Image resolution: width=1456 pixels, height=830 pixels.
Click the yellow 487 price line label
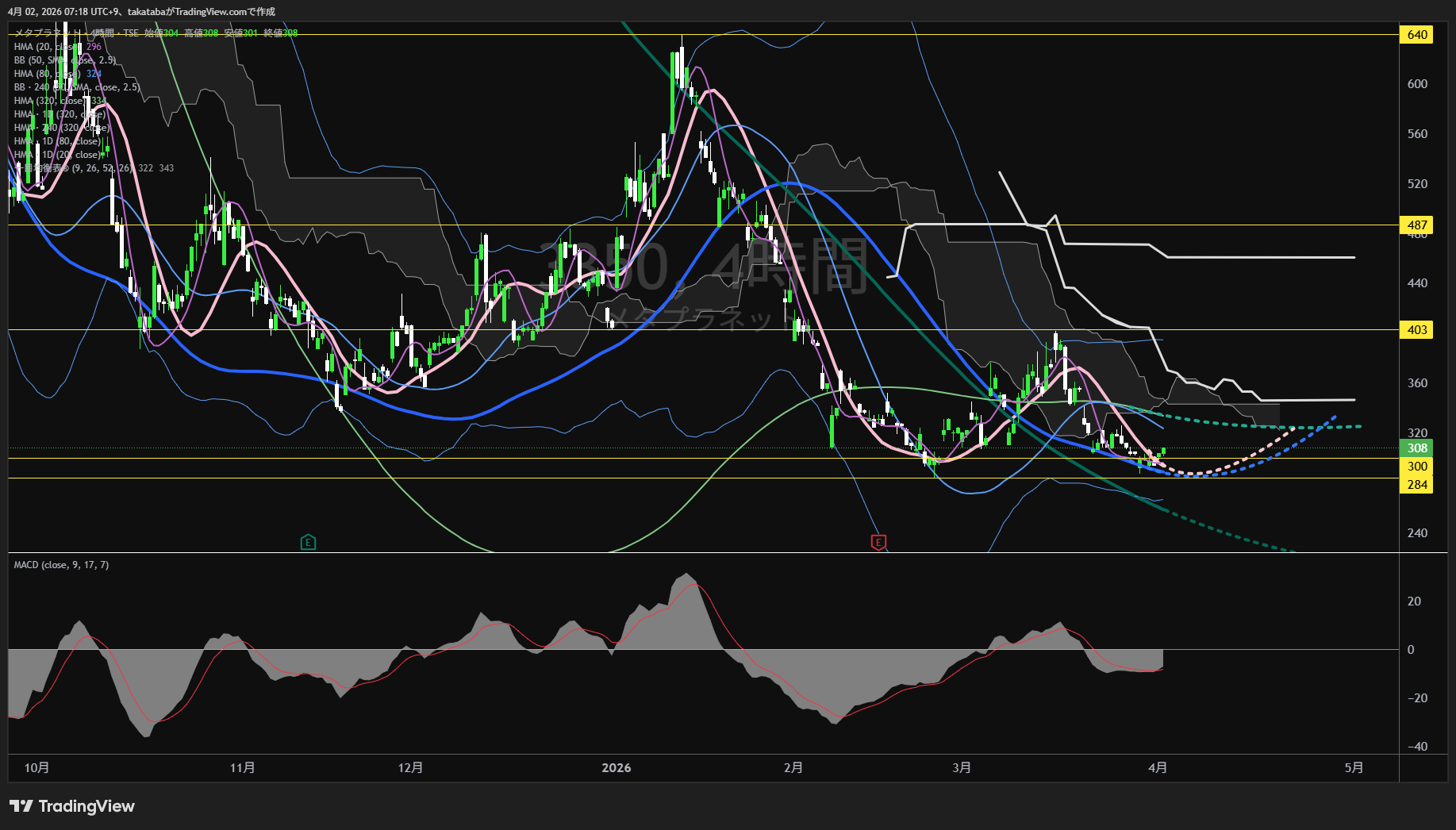tap(1416, 225)
